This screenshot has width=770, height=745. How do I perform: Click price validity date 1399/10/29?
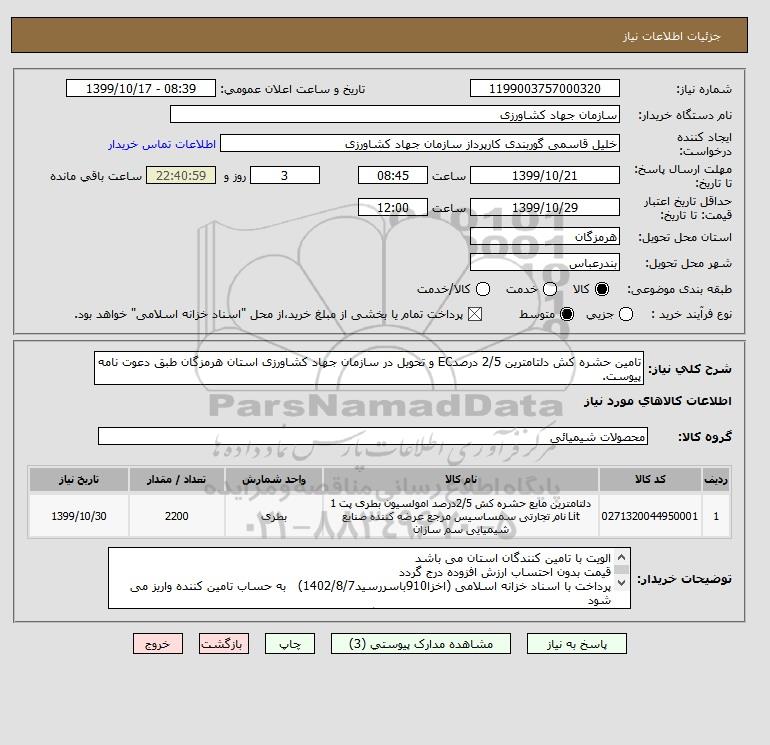tap(545, 207)
